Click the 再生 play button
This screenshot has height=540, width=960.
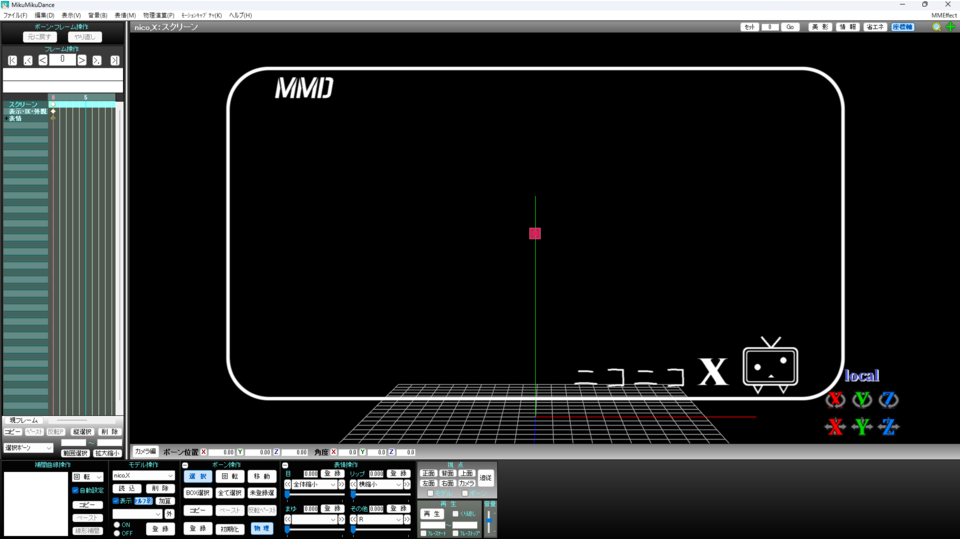(x=432, y=514)
